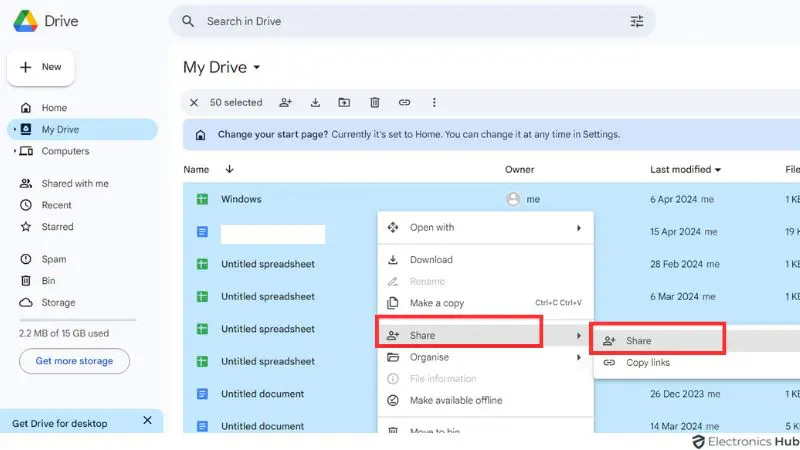Image resolution: width=800 pixels, height=450 pixels.
Task: Dismiss the Get Drive for desktop banner
Action: [x=147, y=422]
